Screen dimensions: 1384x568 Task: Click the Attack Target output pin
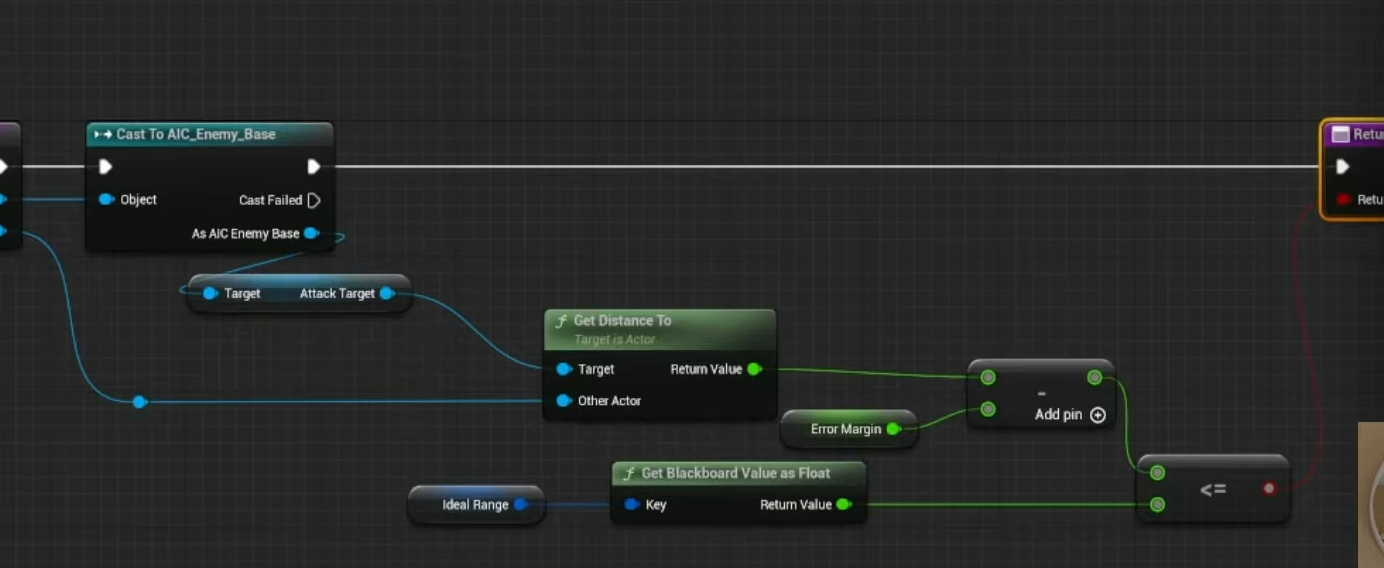click(x=386, y=293)
